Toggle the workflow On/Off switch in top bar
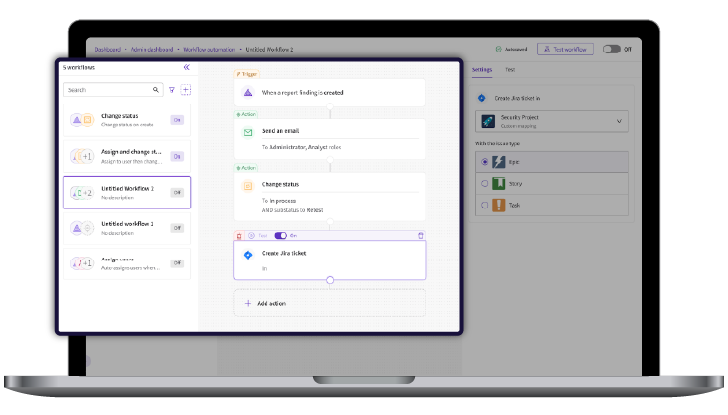This screenshot has height=415, width=728. click(610, 48)
